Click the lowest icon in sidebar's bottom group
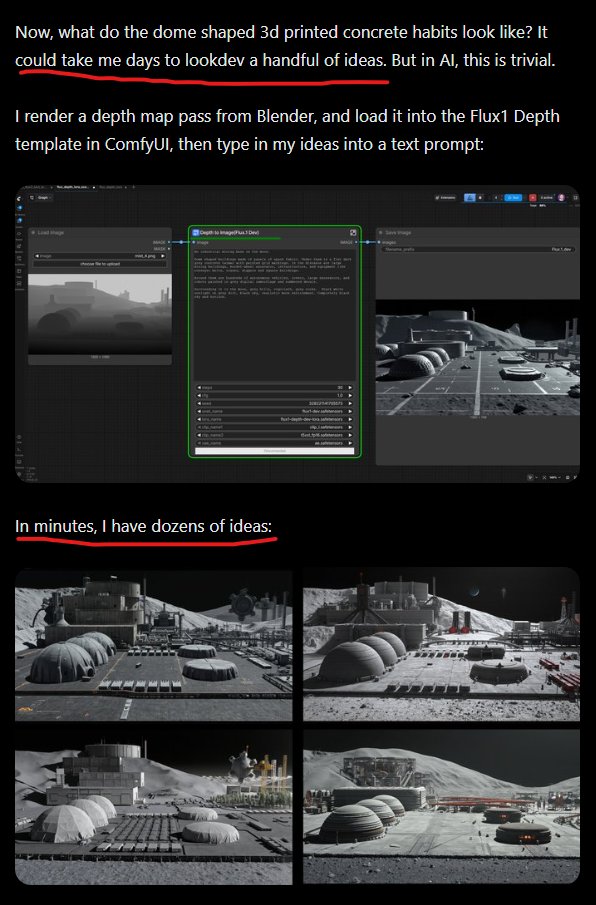The image size is (596, 905). [x=19, y=474]
